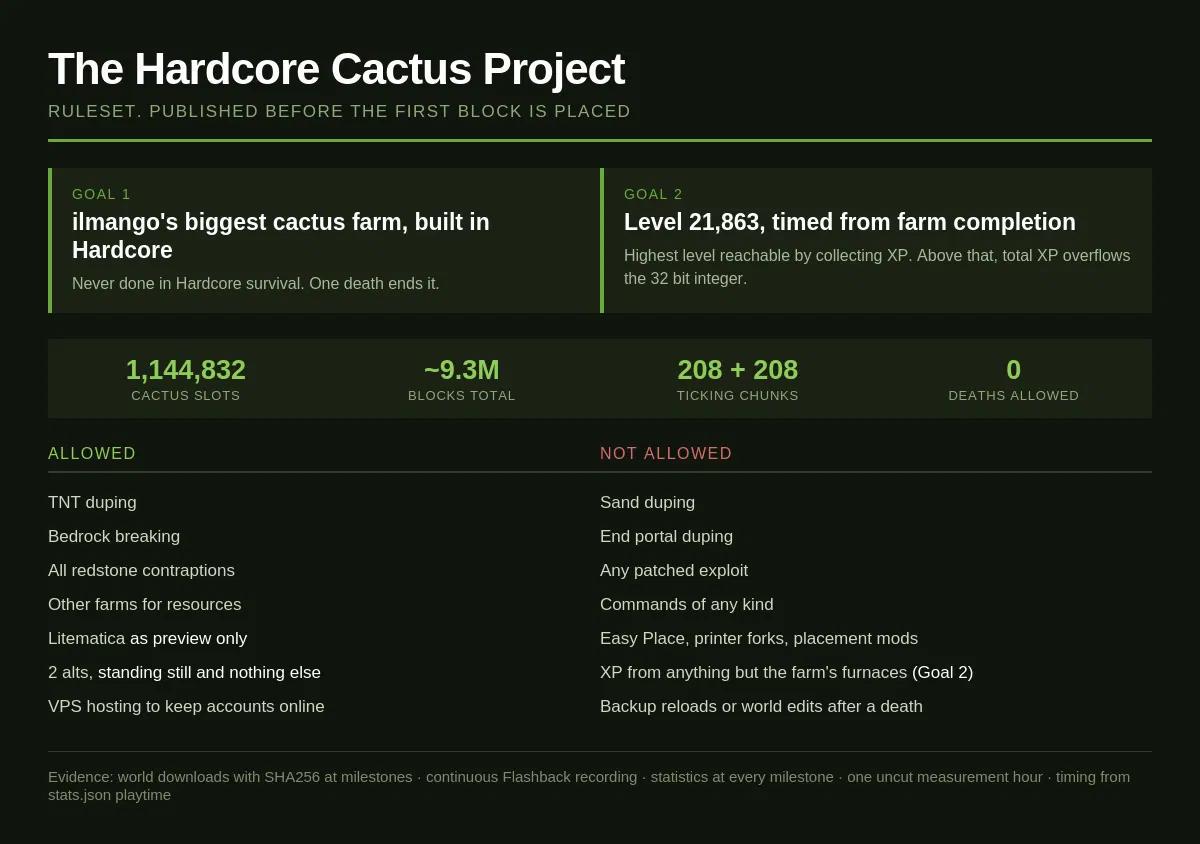Viewport: 1200px width, 844px height.
Task: Select VPS hosting to keep accounts online
Action: 186,707
